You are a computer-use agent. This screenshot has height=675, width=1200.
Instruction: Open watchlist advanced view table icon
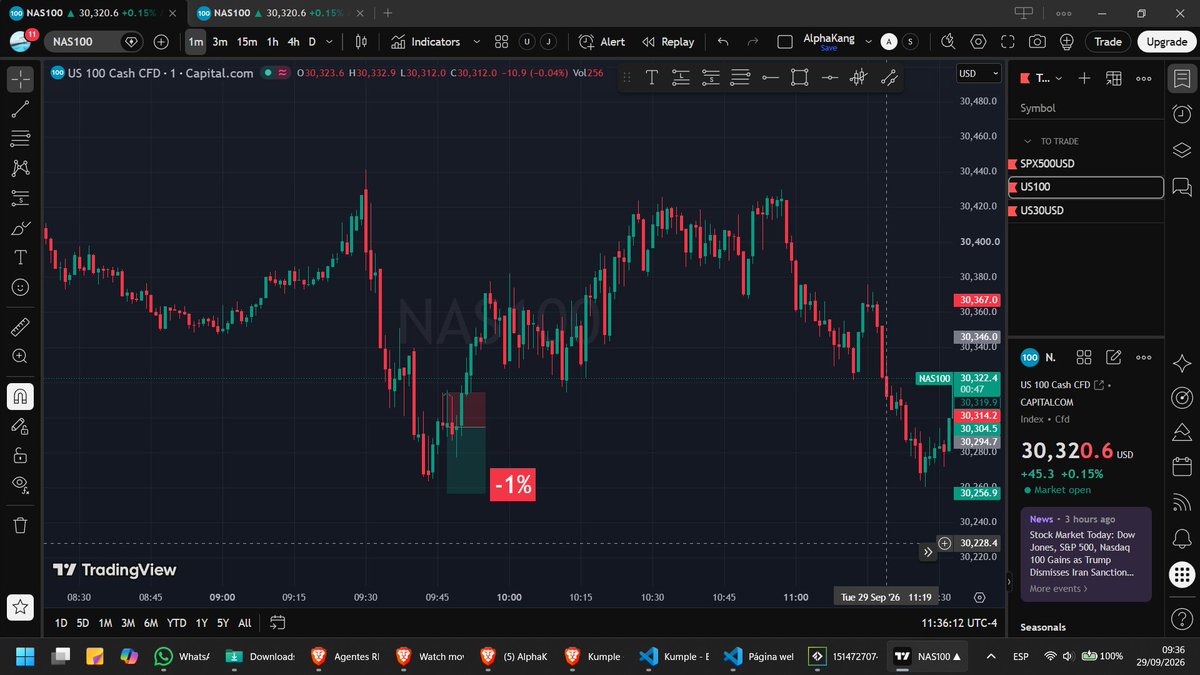pos(1114,77)
